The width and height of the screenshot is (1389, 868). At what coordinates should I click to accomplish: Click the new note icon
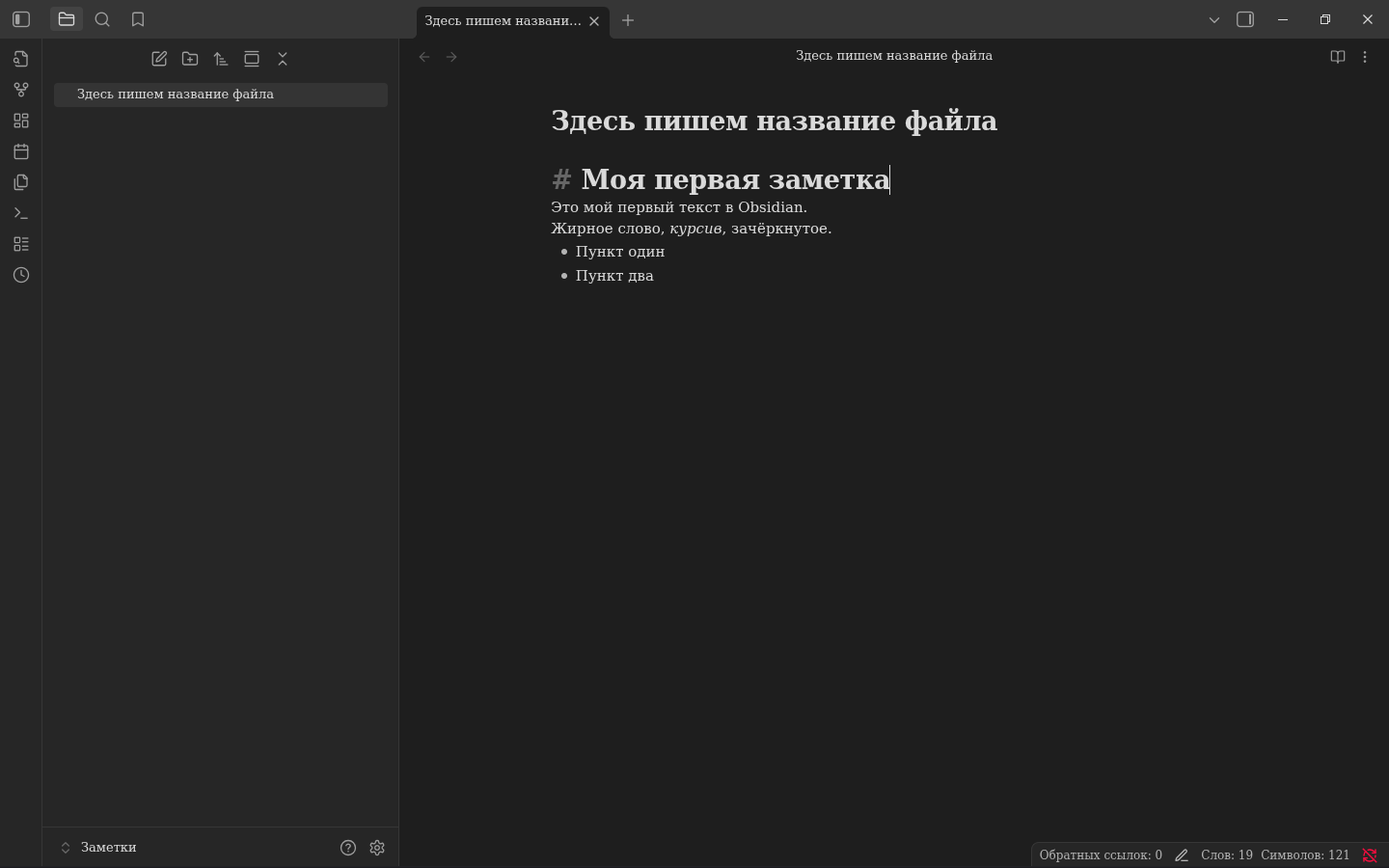point(159,59)
